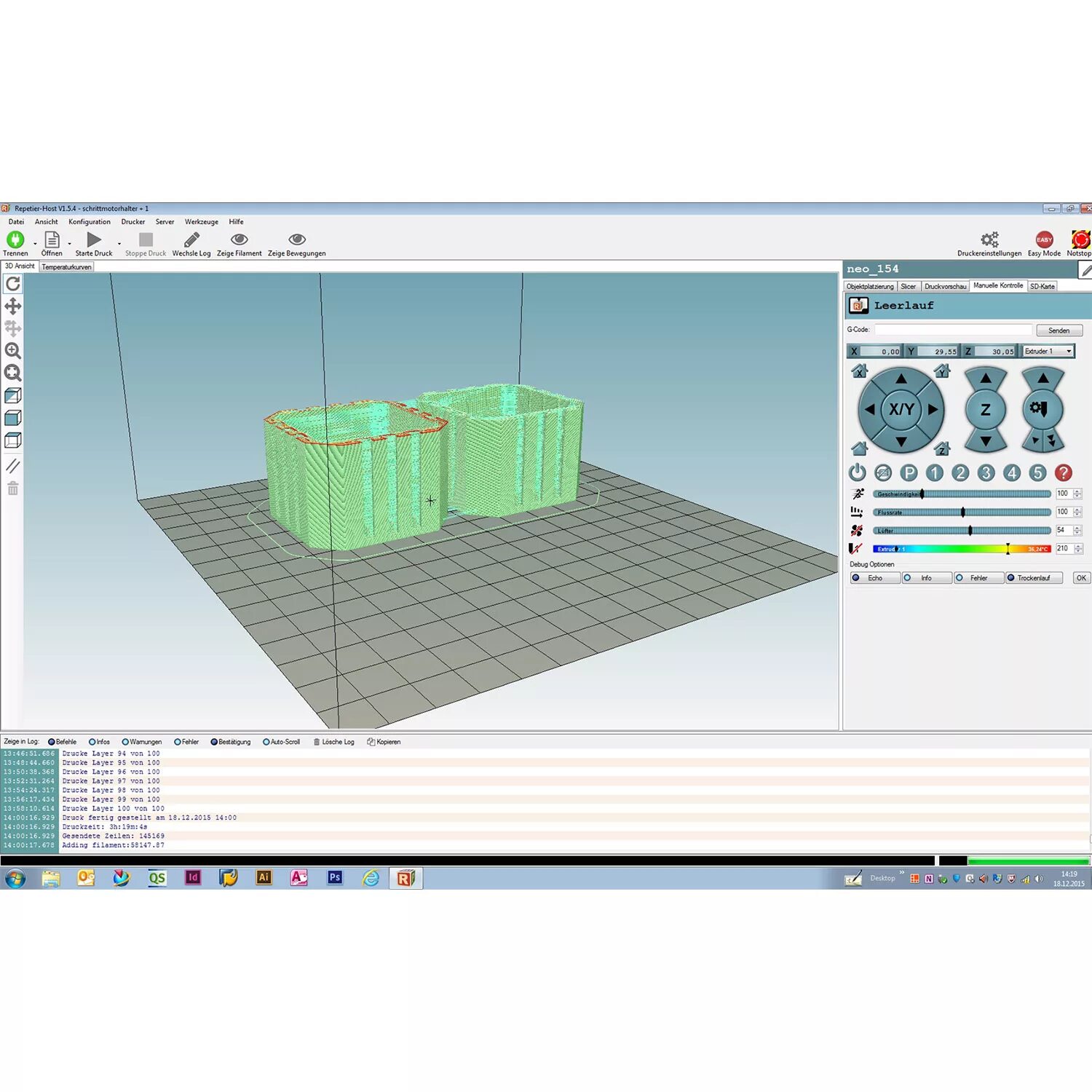The image size is (1092, 1092).
Task: Expand dropdown arrow next to Öffnen
Action: click(70, 244)
